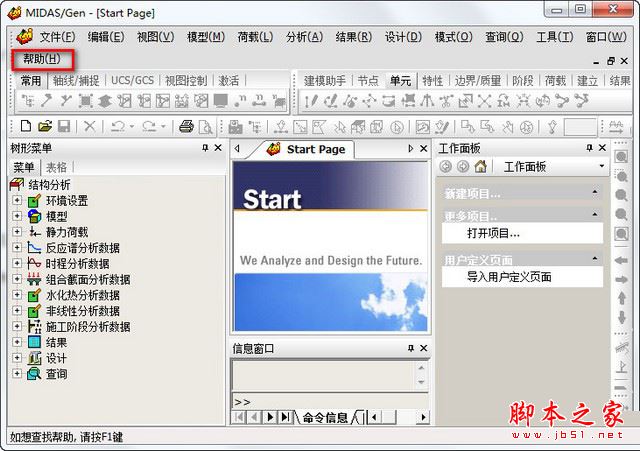This screenshot has height=451, width=640.
Task: Click the Print icon
Action: click(x=187, y=126)
